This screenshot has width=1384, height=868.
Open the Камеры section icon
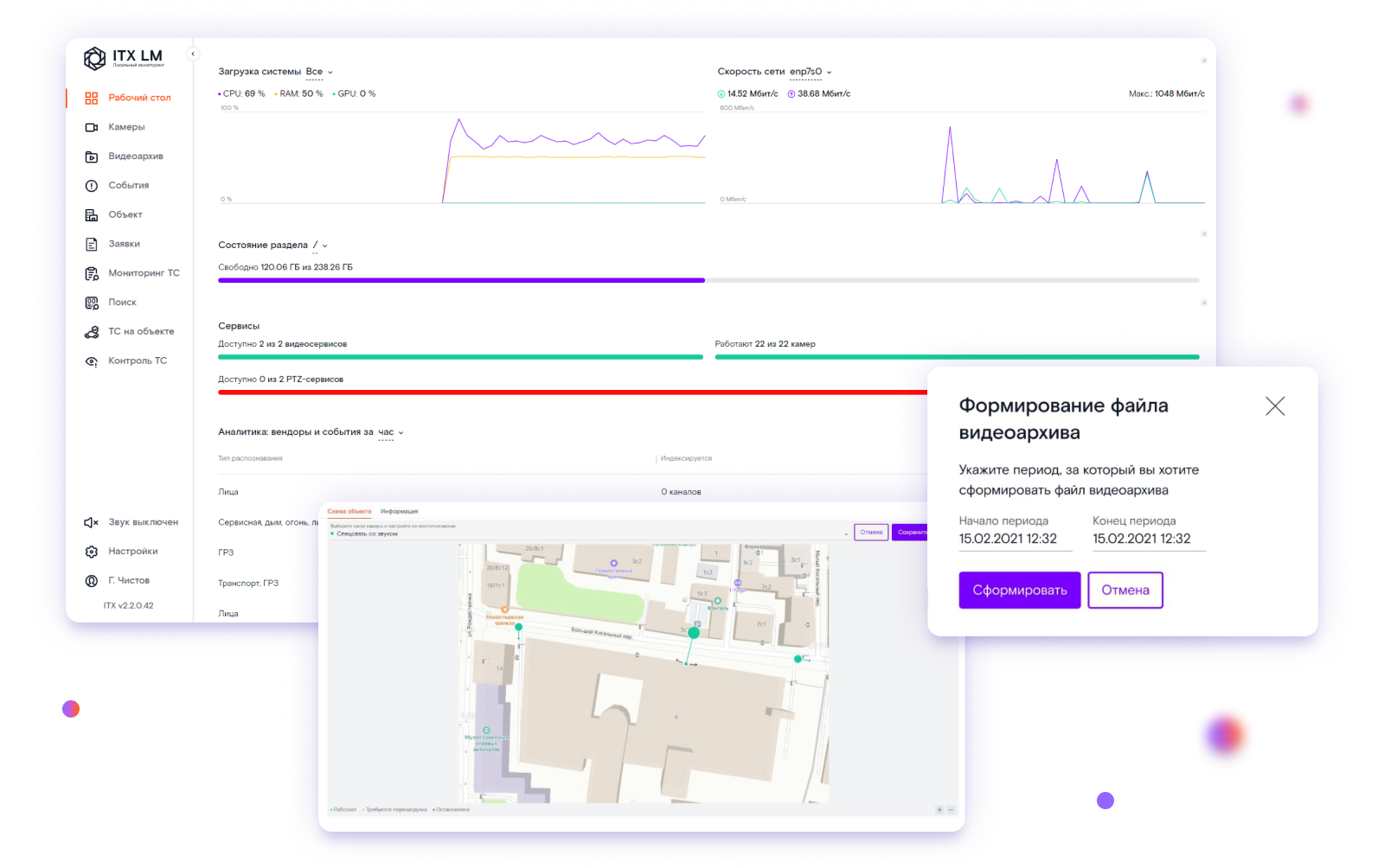click(92, 127)
